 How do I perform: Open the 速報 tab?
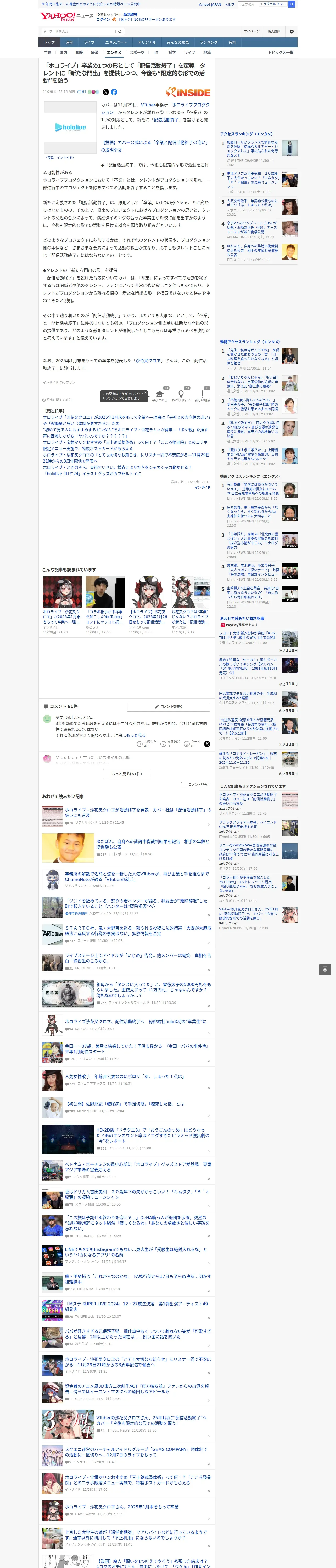pyautogui.click(x=69, y=43)
